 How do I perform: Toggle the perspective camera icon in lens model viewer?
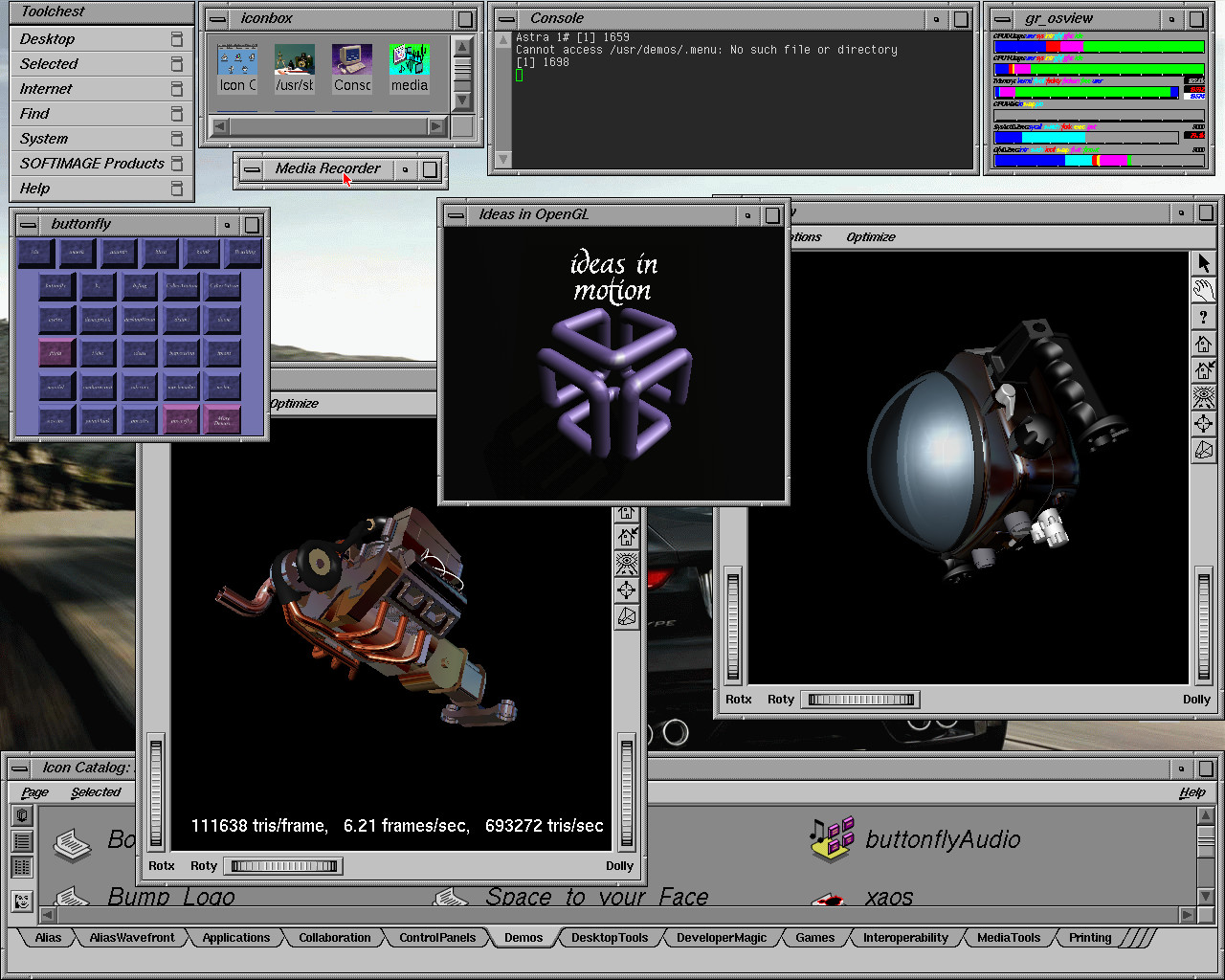click(1204, 451)
